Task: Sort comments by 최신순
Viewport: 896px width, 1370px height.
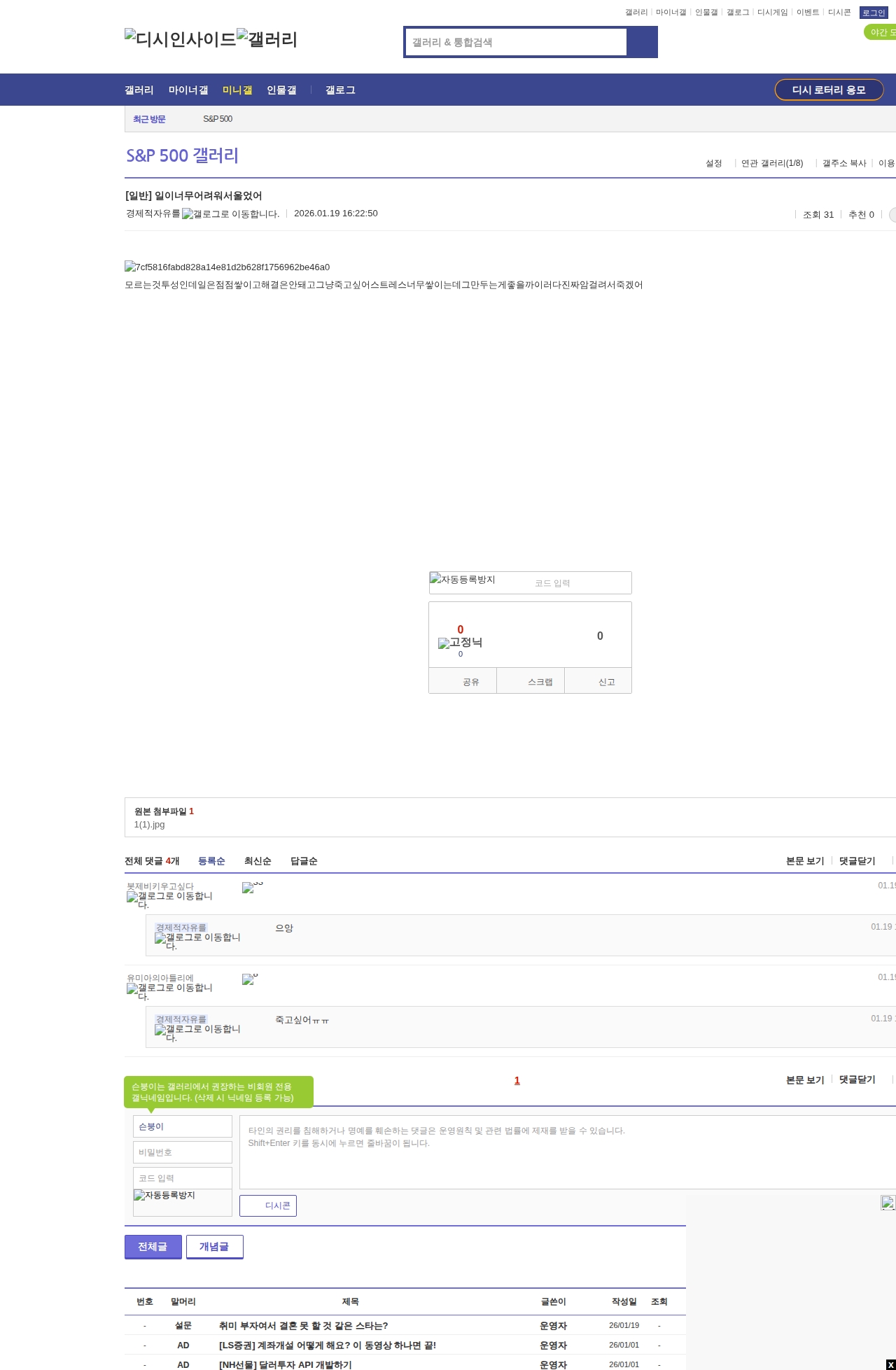Action: (x=257, y=861)
